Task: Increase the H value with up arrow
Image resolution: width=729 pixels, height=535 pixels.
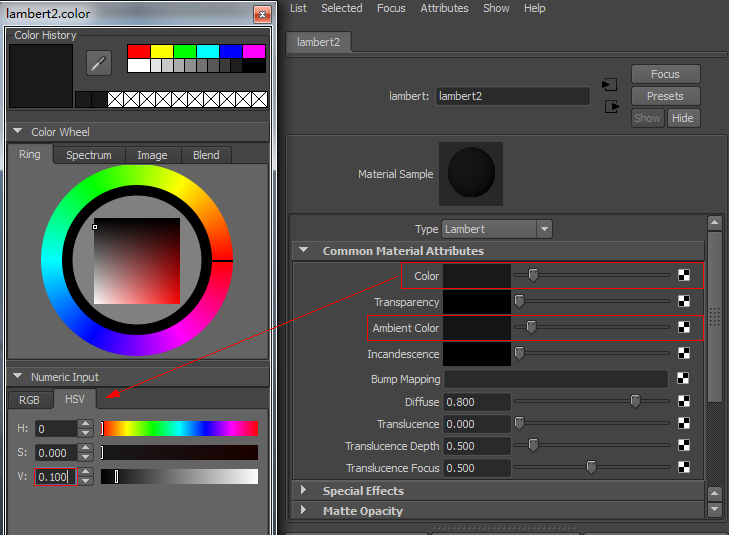Action: (86, 423)
